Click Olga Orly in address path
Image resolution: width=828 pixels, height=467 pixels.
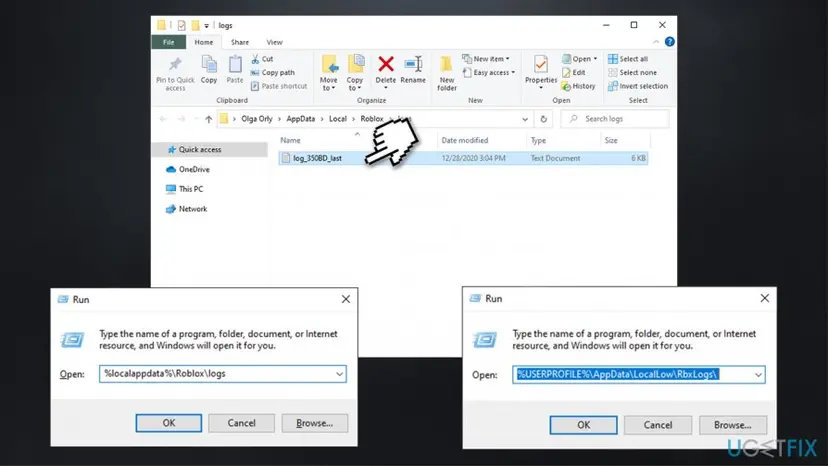pyautogui.click(x=257, y=119)
